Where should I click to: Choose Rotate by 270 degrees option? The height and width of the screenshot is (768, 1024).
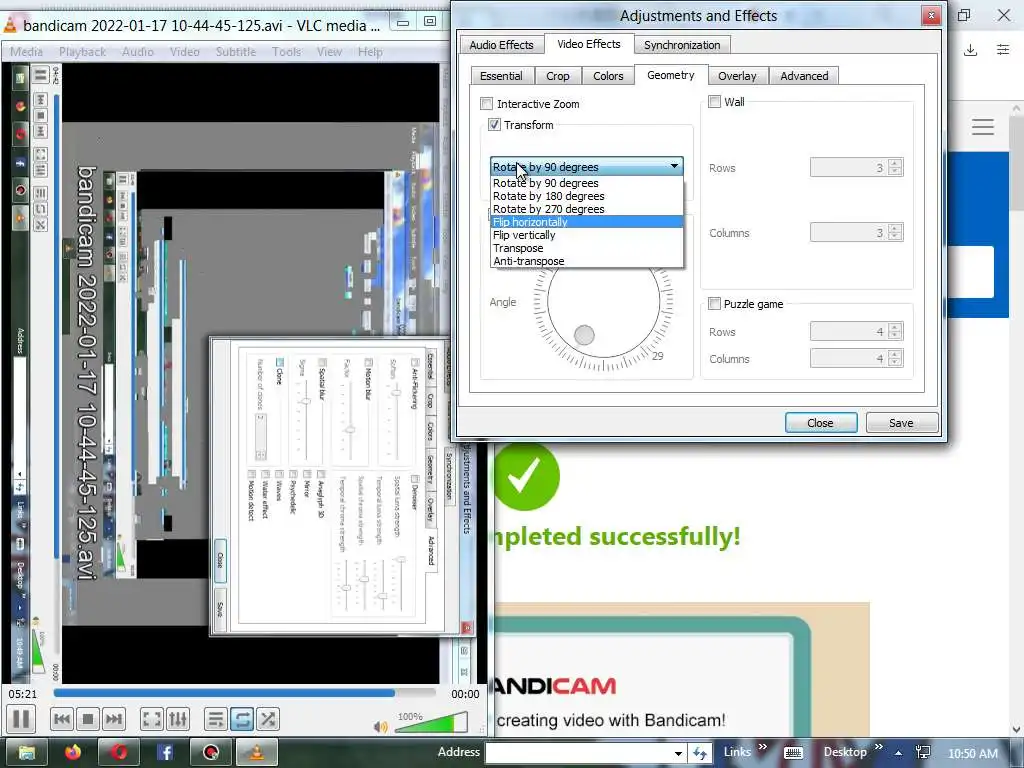(x=587, y=209)
